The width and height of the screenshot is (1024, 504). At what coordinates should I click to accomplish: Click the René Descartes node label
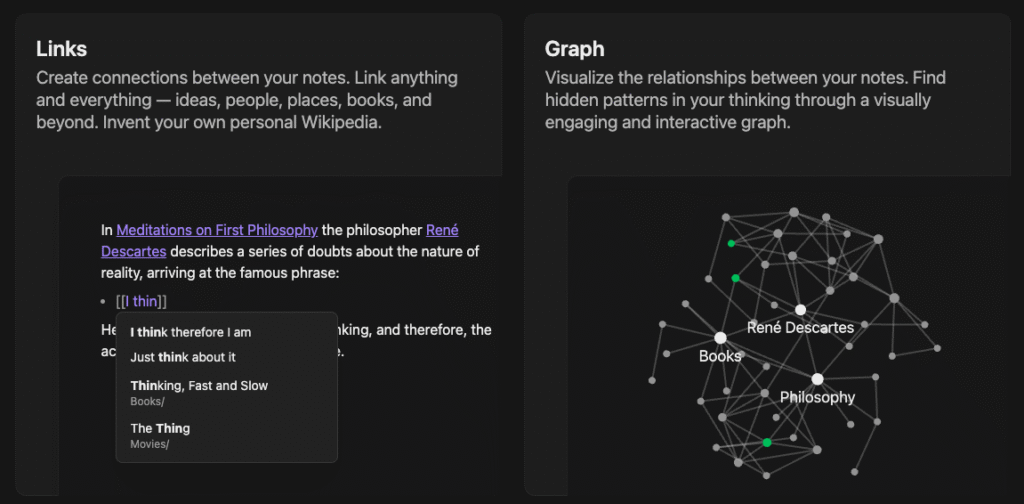pyautogui.click(x=801, y=328)
